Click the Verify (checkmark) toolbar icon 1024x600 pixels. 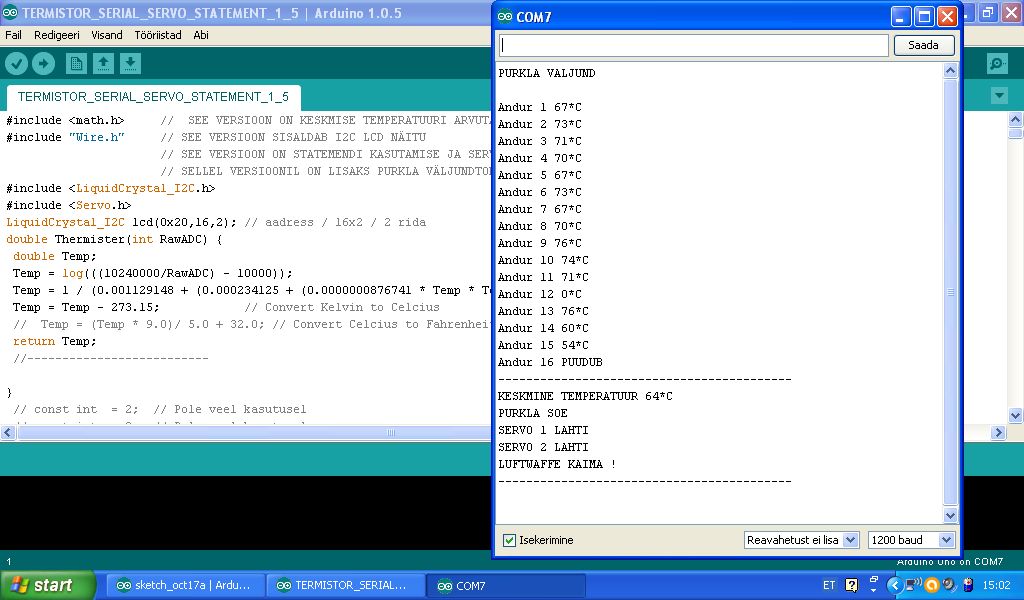17,64
